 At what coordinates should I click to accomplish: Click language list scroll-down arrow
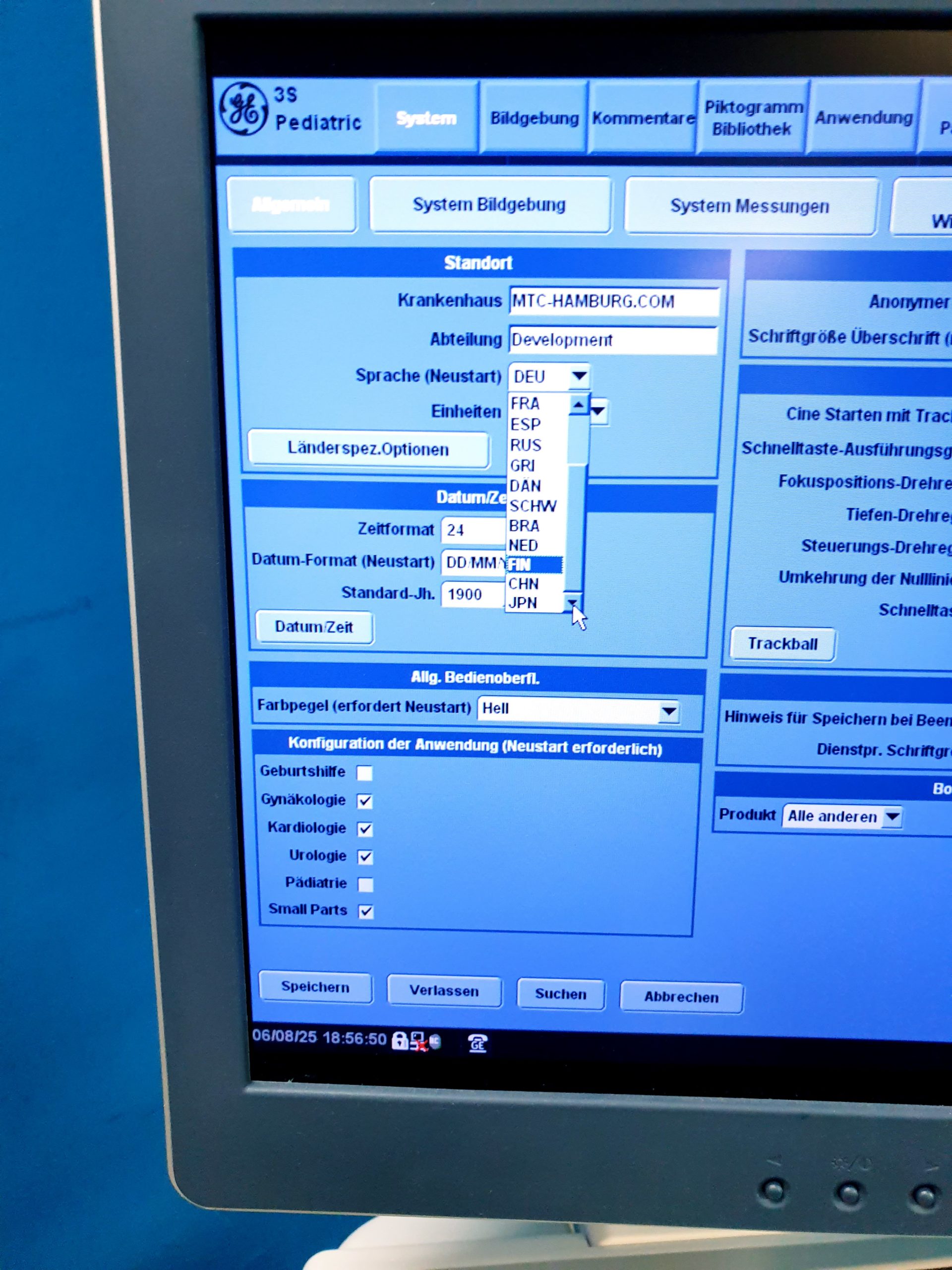(573, 602)
